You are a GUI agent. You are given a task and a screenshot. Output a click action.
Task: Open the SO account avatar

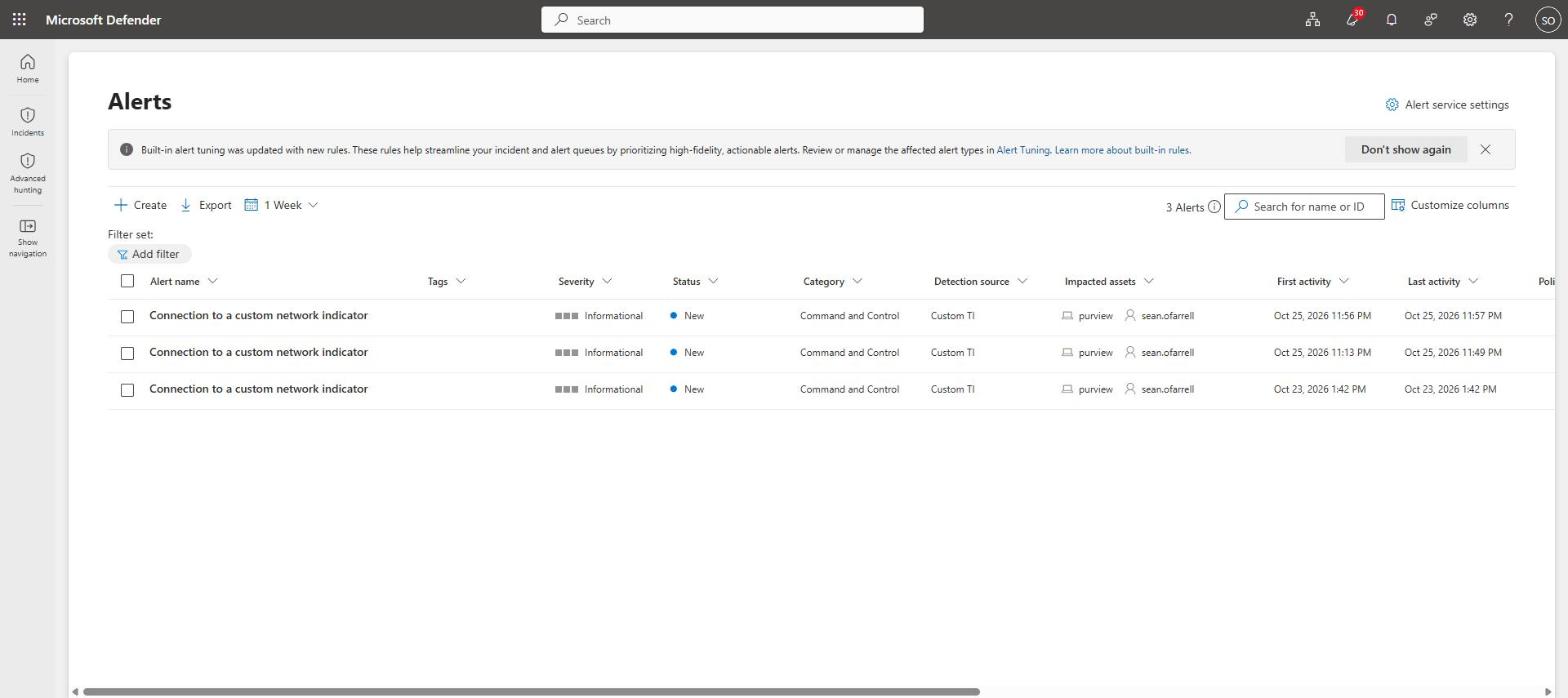click(1547, 20)
